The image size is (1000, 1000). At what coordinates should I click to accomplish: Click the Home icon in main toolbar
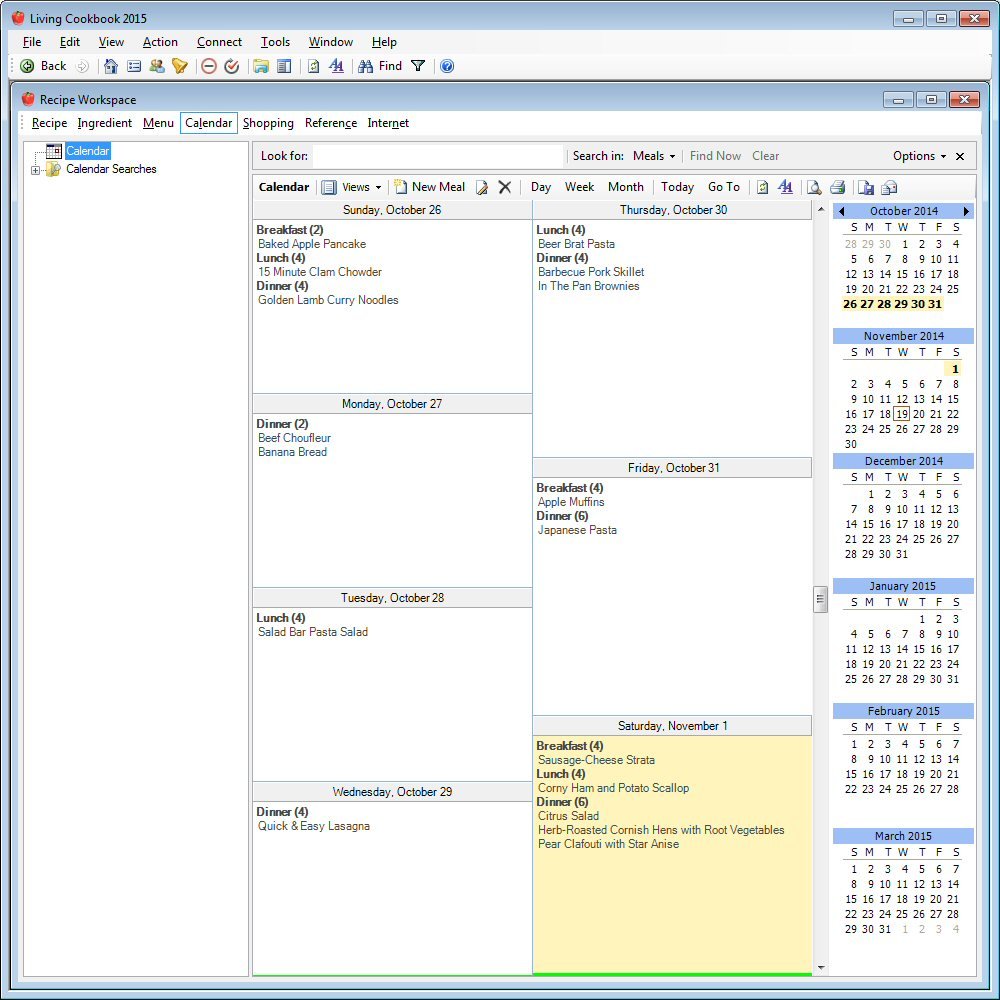tap(111, 66)
